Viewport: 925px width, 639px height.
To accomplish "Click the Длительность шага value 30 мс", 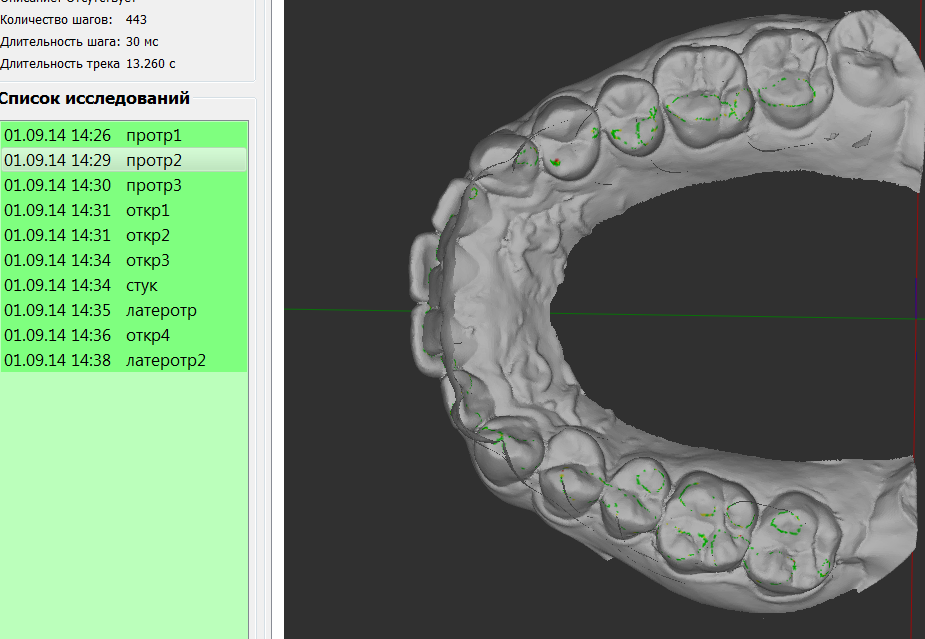I will [x=142, y=42].
